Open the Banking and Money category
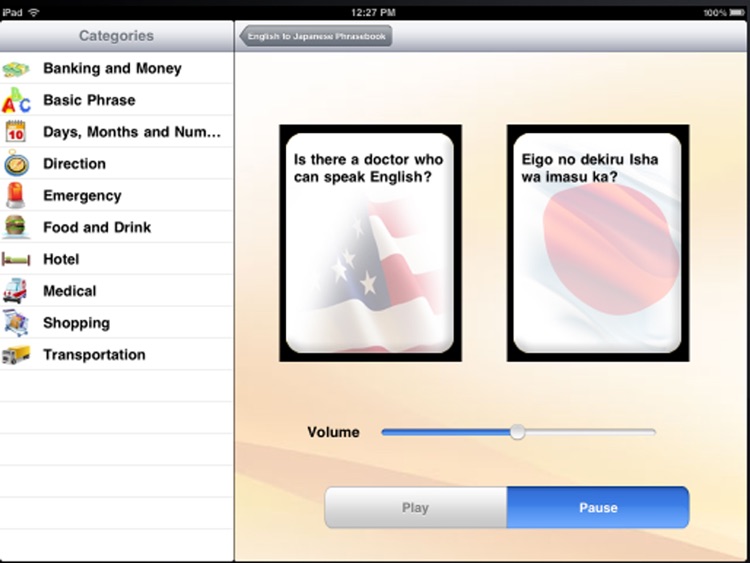This screenshot has width=750, height=563. pos(117,68)
